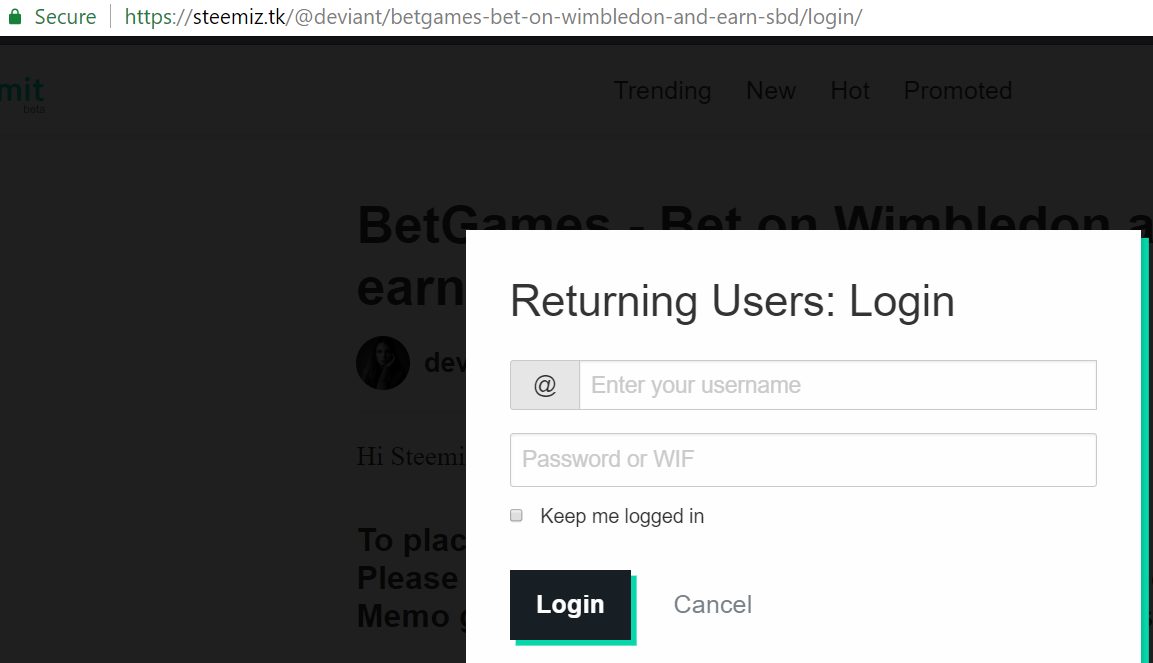Click the Secure label in address bar
The width and height of the screenshot is (1153, 663).
point(65,16)
